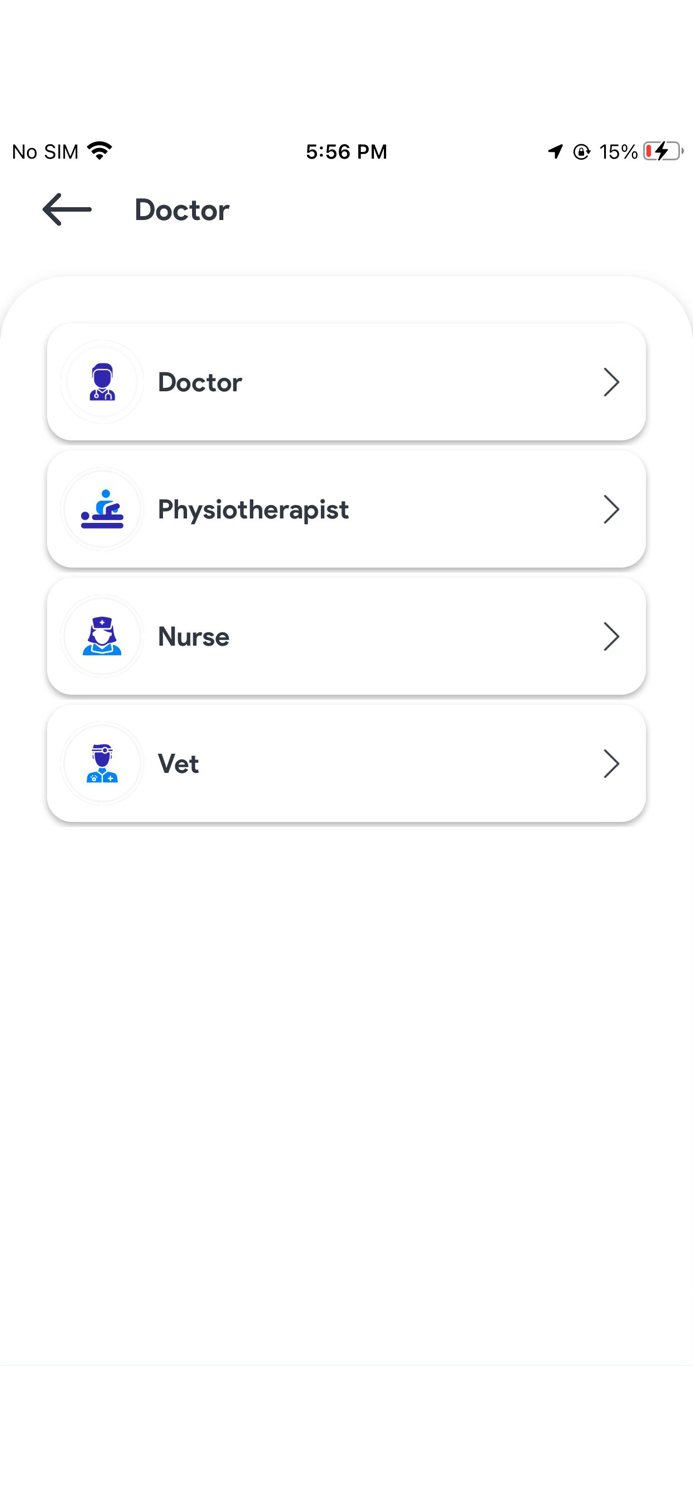This screenshot has width=693, height=1500.
Task: Open the Nurse list item
Action: tap(346, 636)
